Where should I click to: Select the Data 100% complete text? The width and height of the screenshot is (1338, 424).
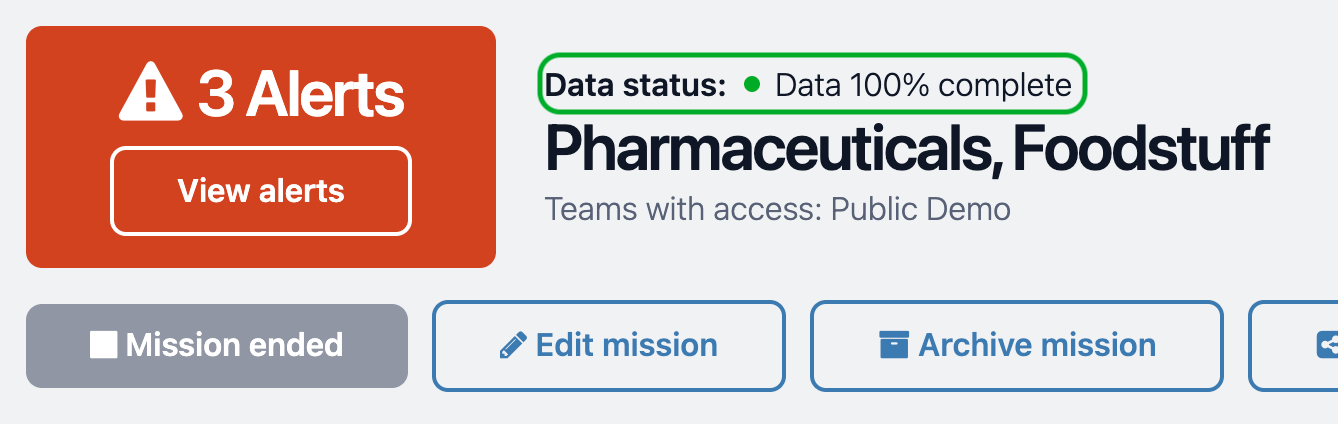(923, 85)
